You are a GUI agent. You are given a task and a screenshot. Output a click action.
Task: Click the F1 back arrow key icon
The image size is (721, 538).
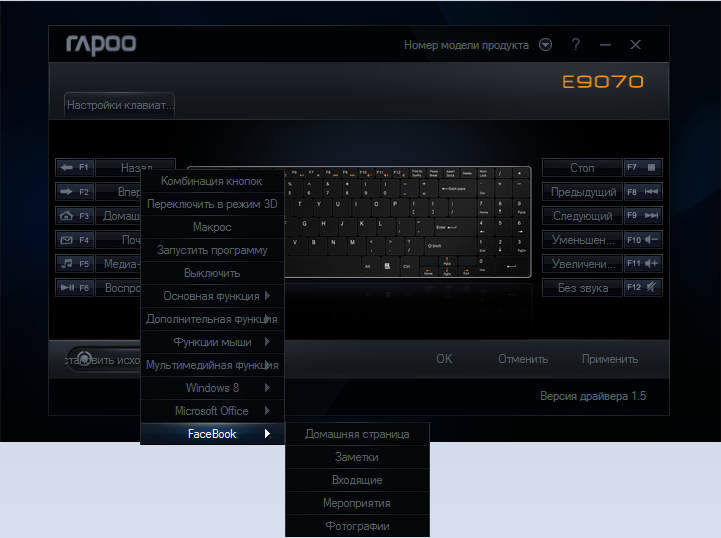click(74, 167)
